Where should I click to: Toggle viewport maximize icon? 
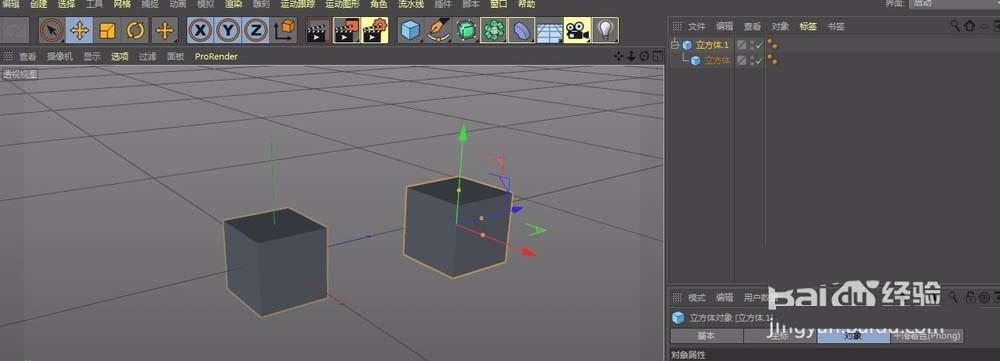pos(657,56)
